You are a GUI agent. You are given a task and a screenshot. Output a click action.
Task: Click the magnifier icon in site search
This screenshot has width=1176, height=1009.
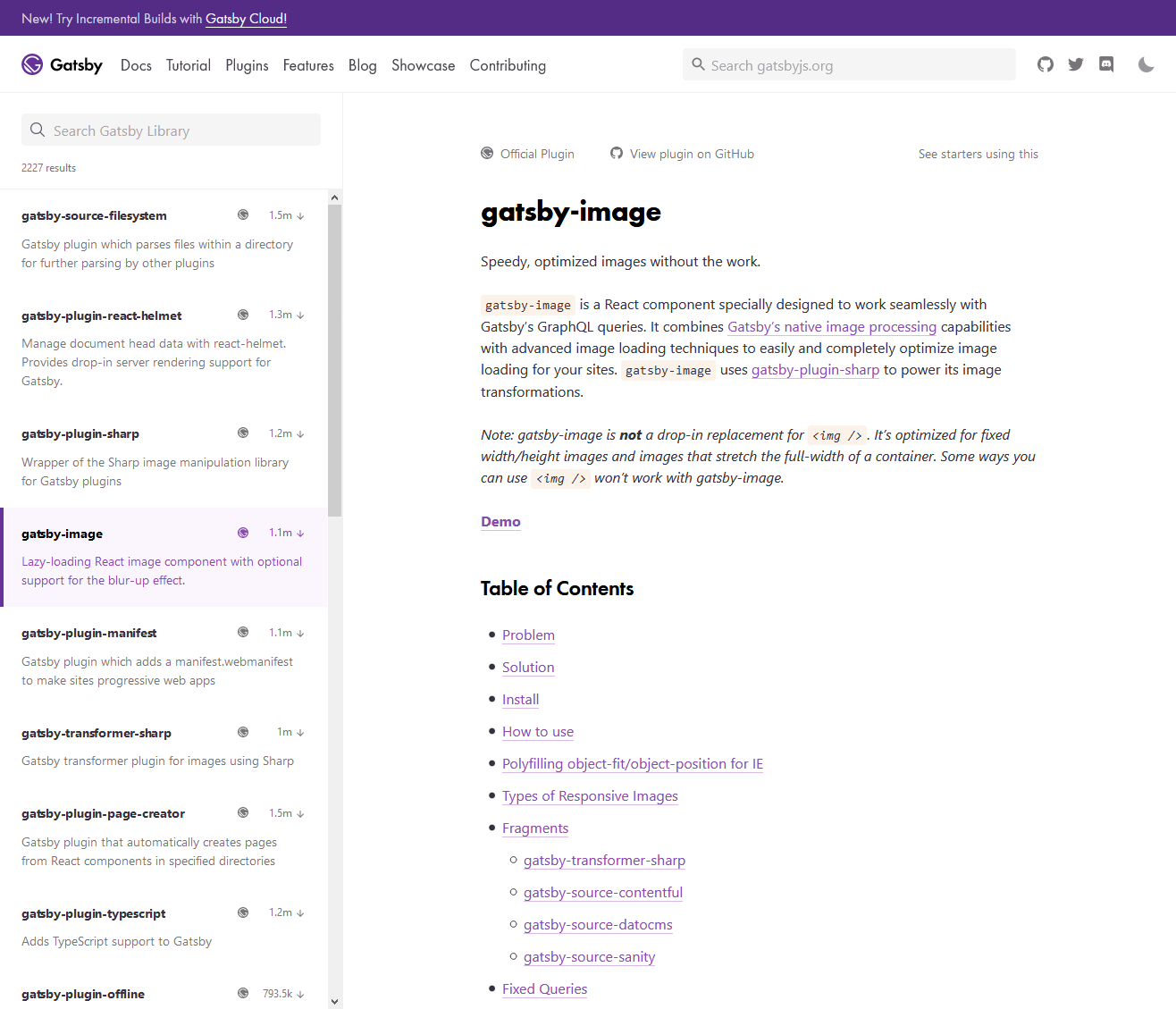[x=699, y=64]
